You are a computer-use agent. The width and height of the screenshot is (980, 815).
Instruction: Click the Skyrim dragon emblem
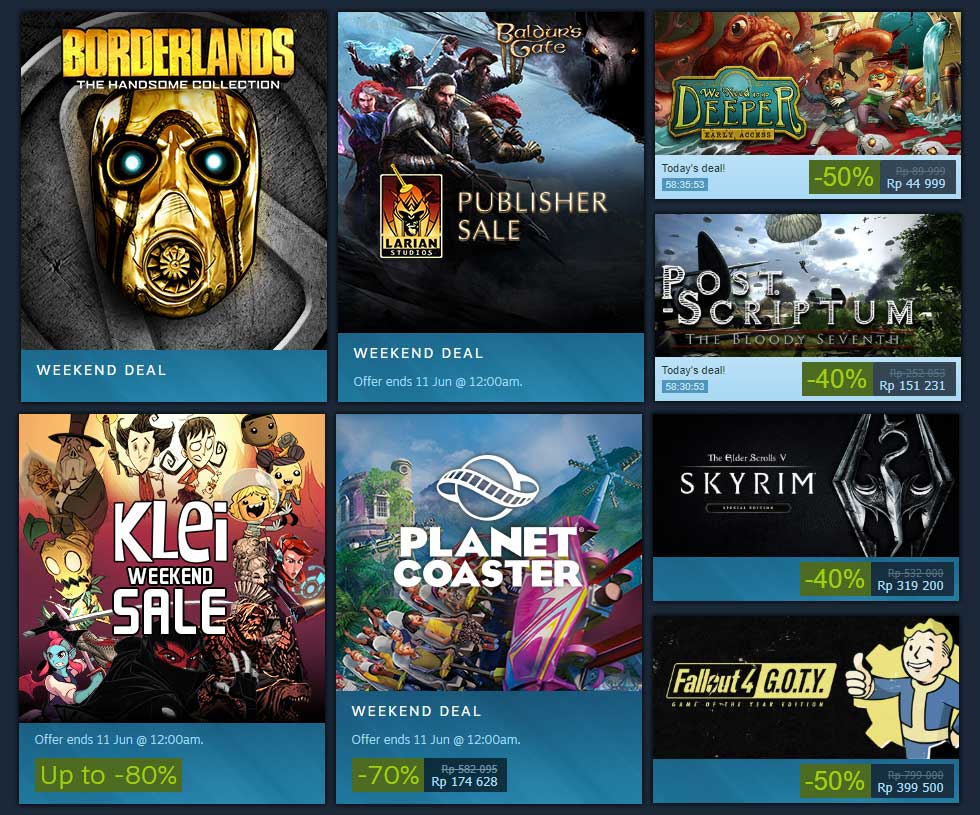(894, 485)
